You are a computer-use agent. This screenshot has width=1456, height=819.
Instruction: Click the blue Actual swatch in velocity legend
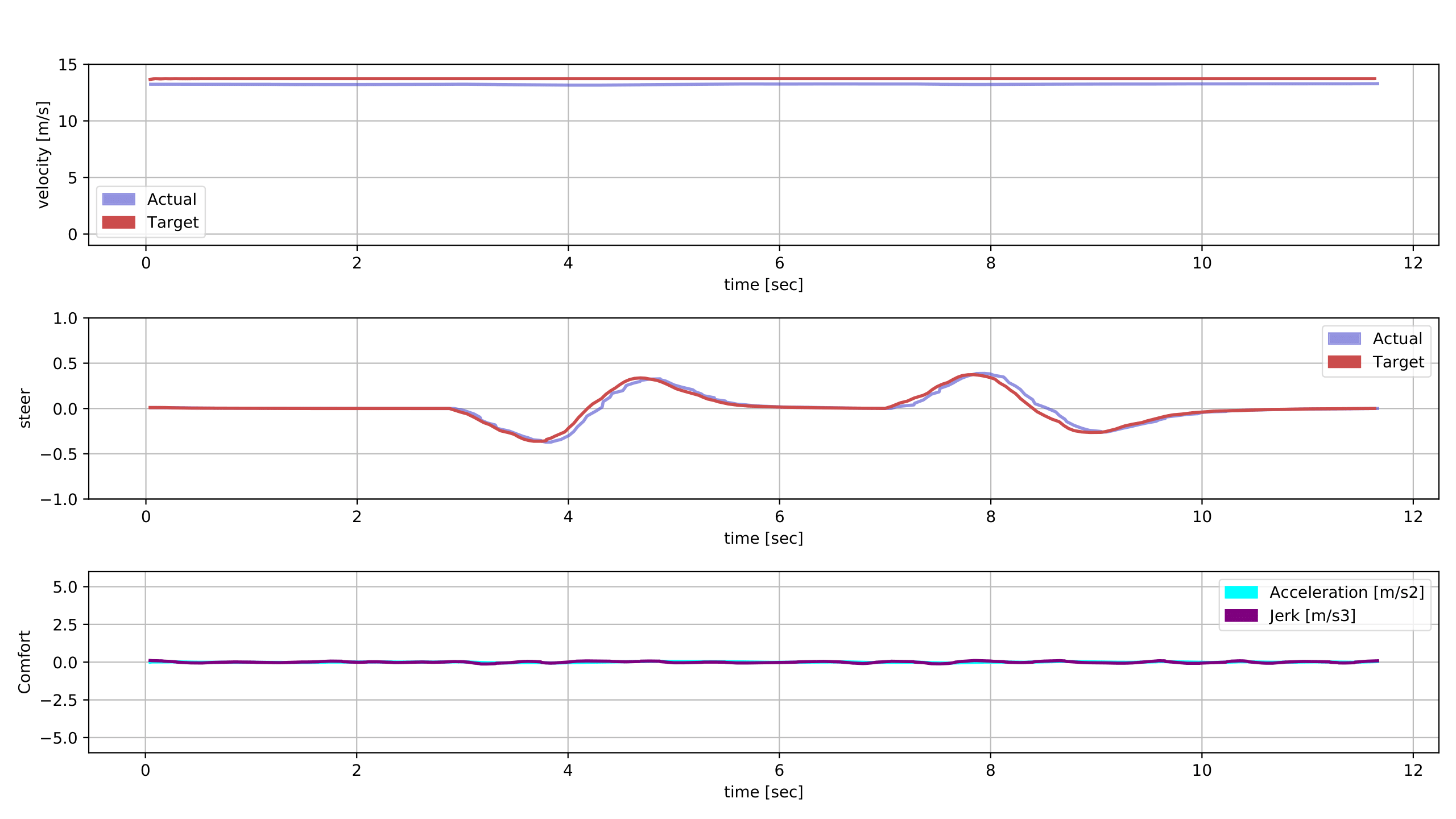[x=118, y=199]
